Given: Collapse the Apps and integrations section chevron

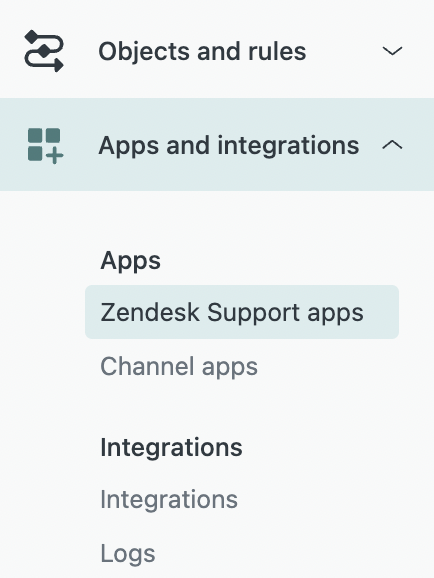Looking at the screenshot, I should 392,145.
